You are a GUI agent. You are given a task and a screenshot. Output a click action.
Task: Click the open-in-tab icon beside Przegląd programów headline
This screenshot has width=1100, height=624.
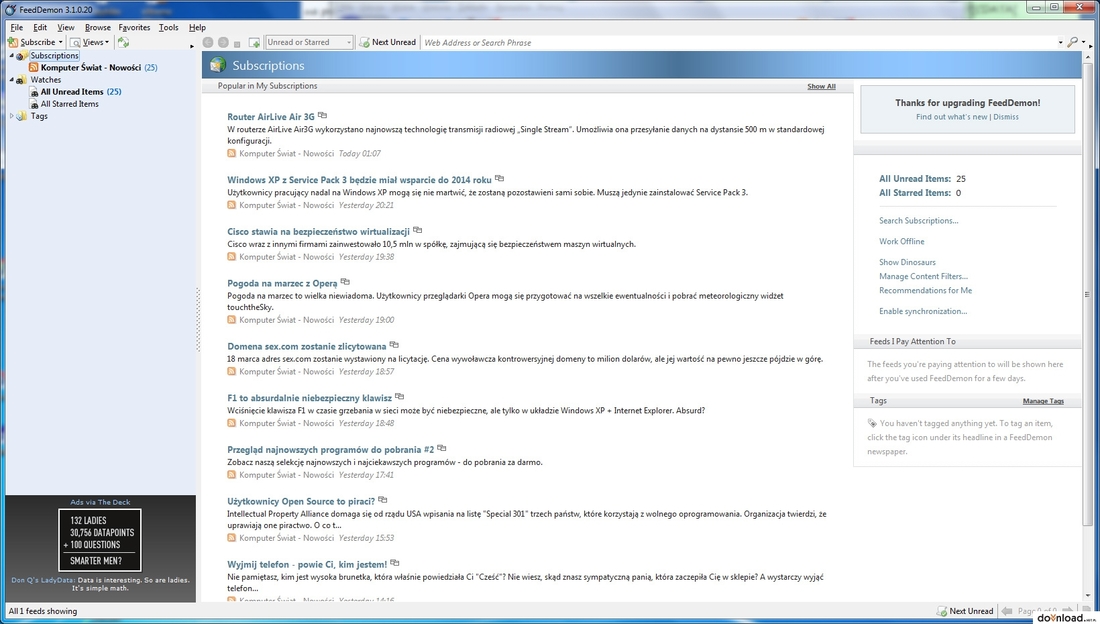pos(441,448)
